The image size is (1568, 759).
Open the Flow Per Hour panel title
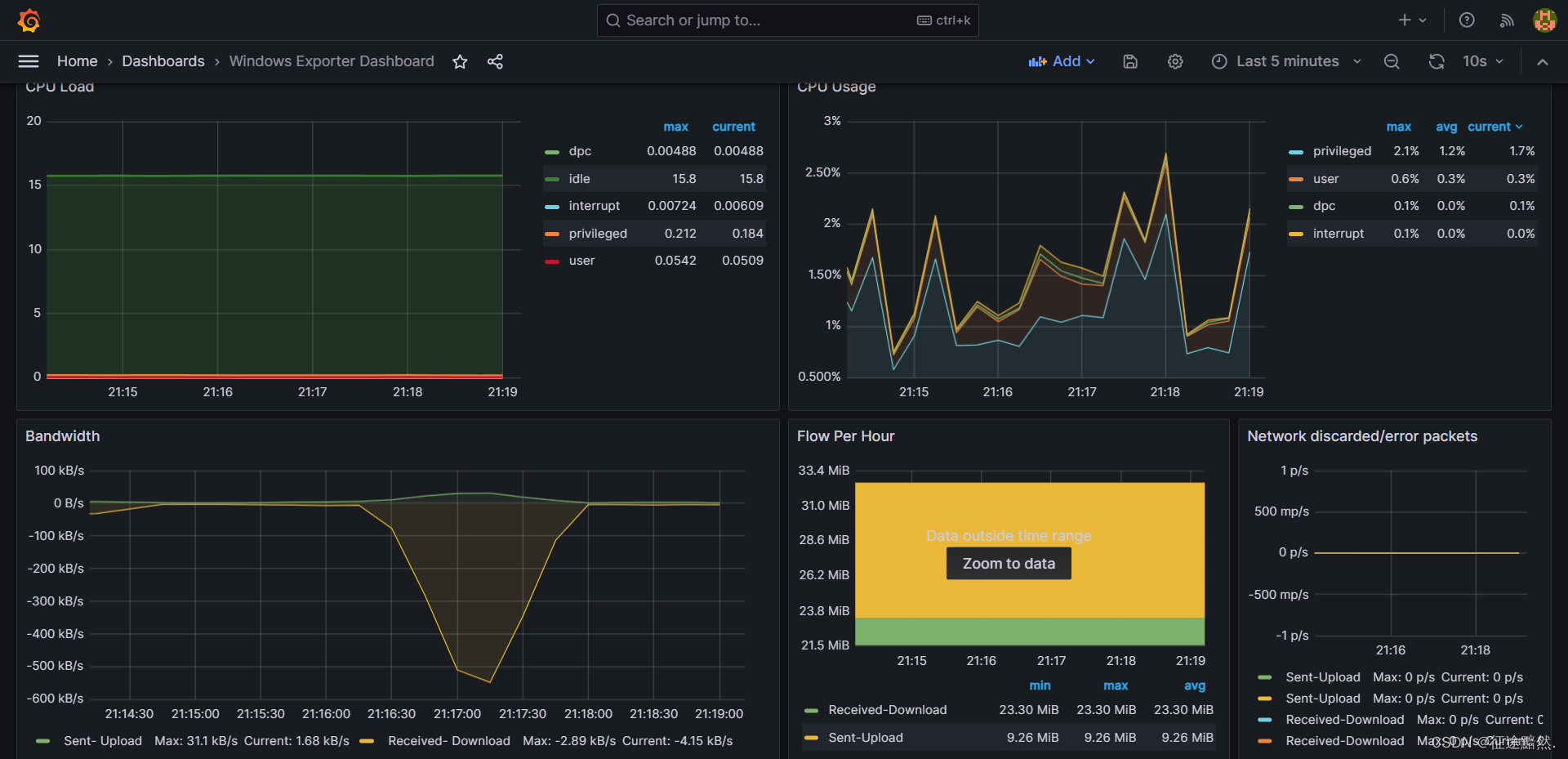(845, 436)
